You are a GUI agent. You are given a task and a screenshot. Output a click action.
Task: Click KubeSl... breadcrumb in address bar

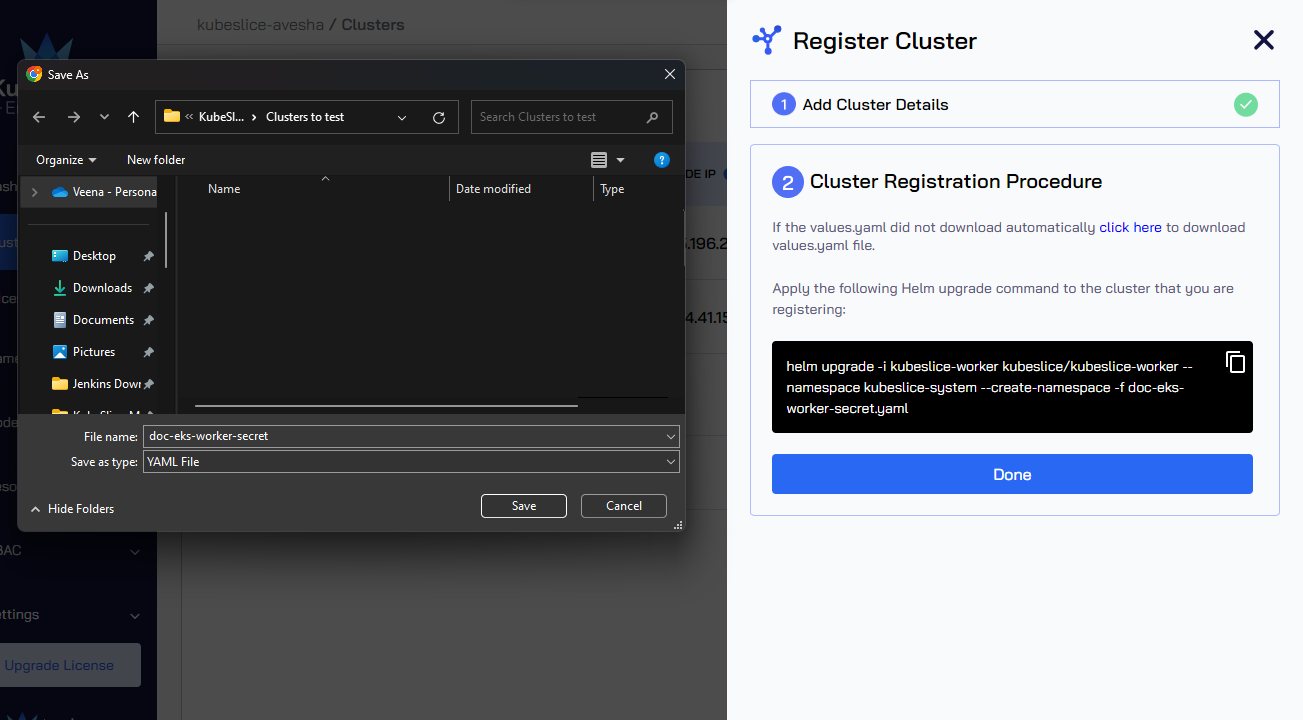click(x=221, y=117)
